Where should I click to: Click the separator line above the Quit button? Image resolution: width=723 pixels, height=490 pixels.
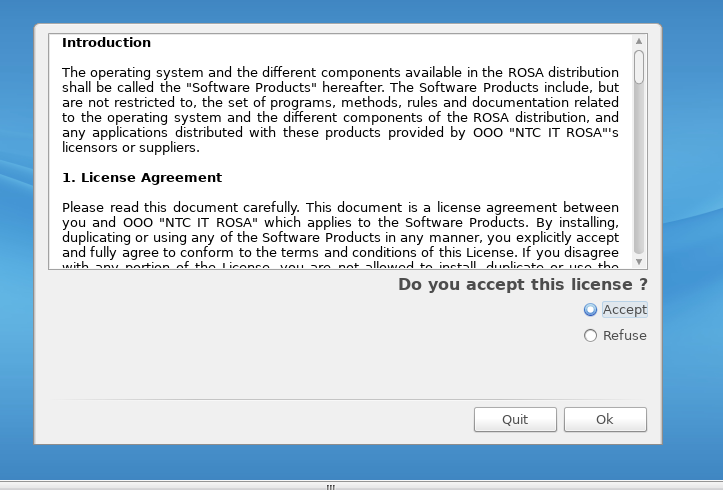coord(348,399)
